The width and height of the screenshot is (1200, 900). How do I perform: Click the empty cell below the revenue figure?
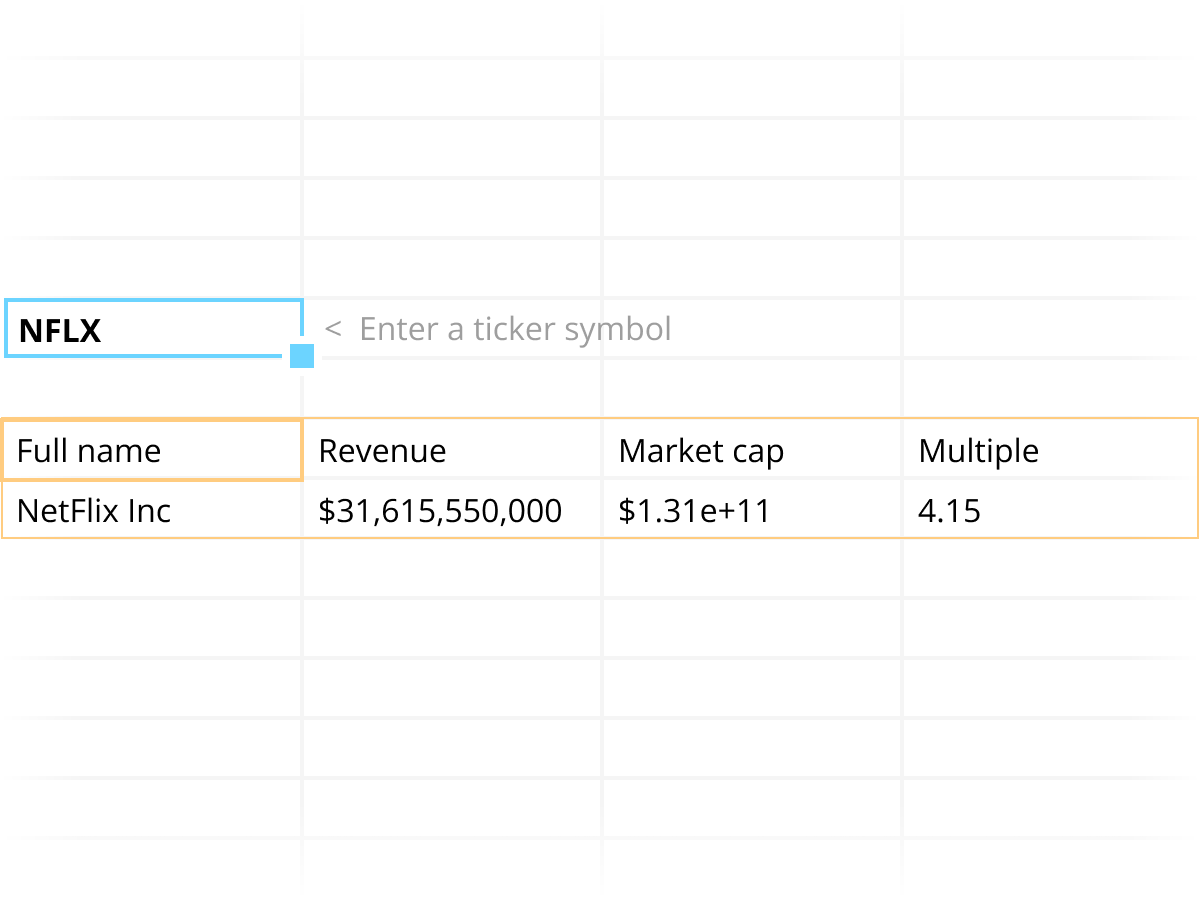coord(450,570)
